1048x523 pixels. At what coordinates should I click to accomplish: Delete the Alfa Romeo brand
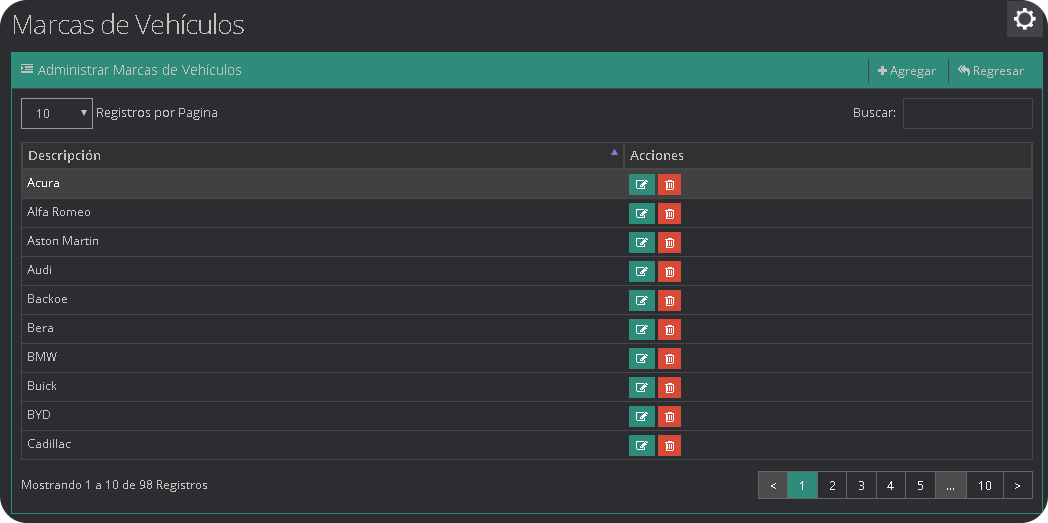point(669,214)
